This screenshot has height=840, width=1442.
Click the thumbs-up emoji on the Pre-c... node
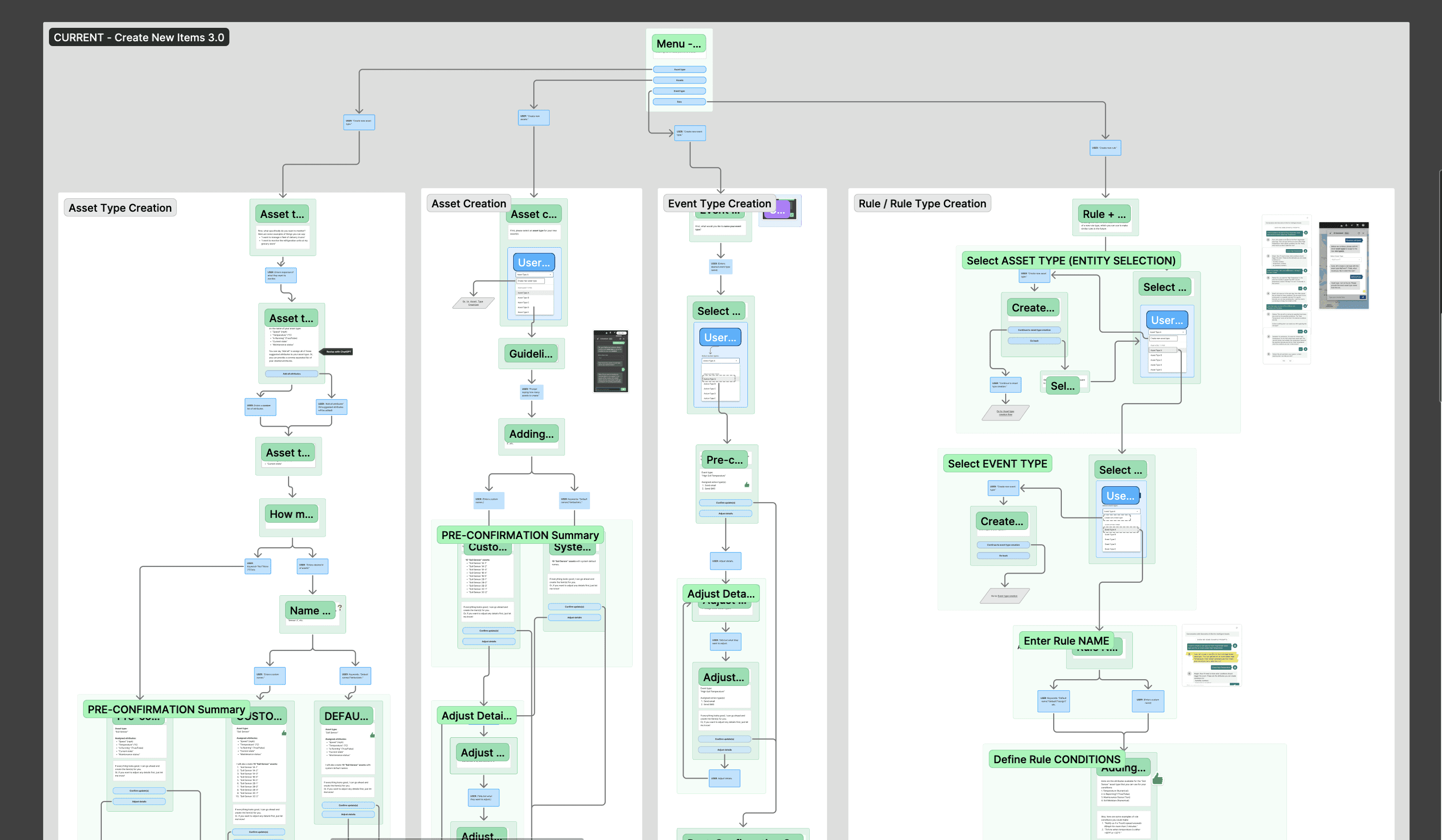pos(747,485)
